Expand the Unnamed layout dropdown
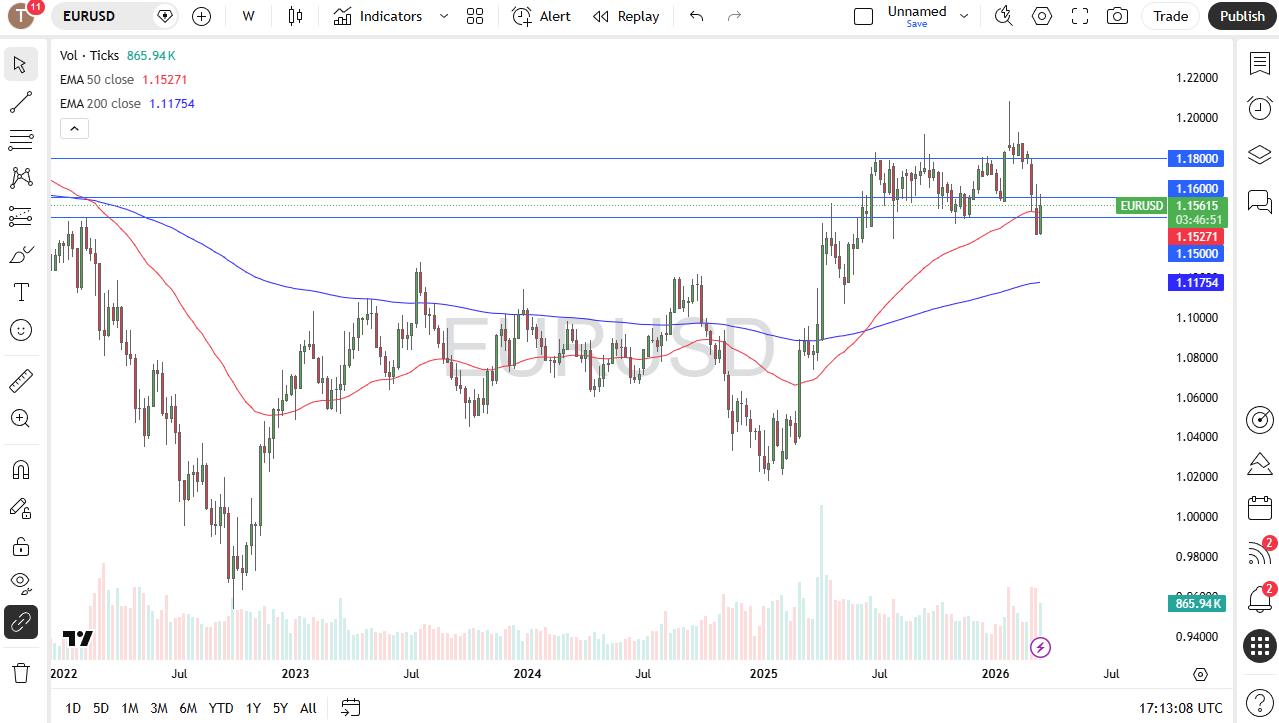This screenshot has width=1279, height=723. tap(962, 16)
